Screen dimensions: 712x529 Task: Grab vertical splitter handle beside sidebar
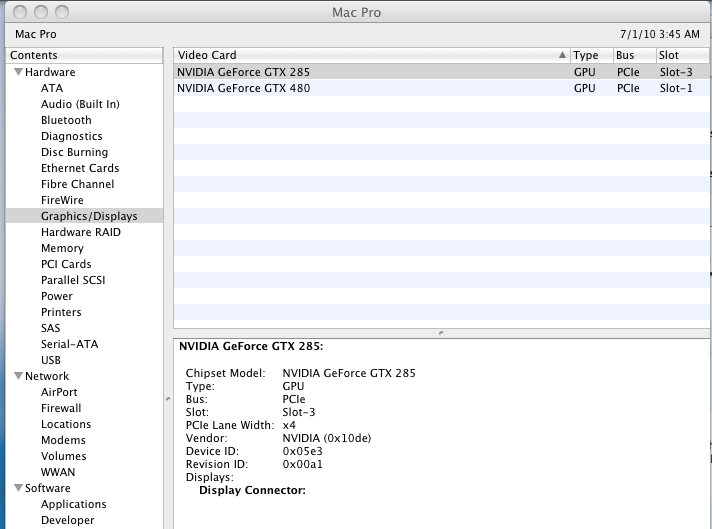168,399
